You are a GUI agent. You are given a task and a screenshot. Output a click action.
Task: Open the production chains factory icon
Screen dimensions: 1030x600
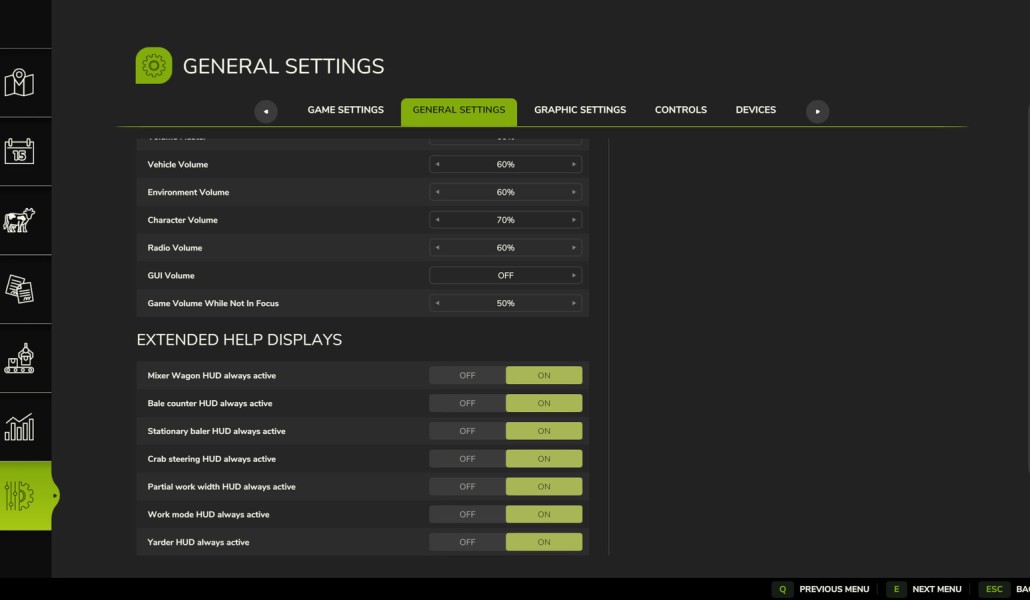(x=19, y=358)
